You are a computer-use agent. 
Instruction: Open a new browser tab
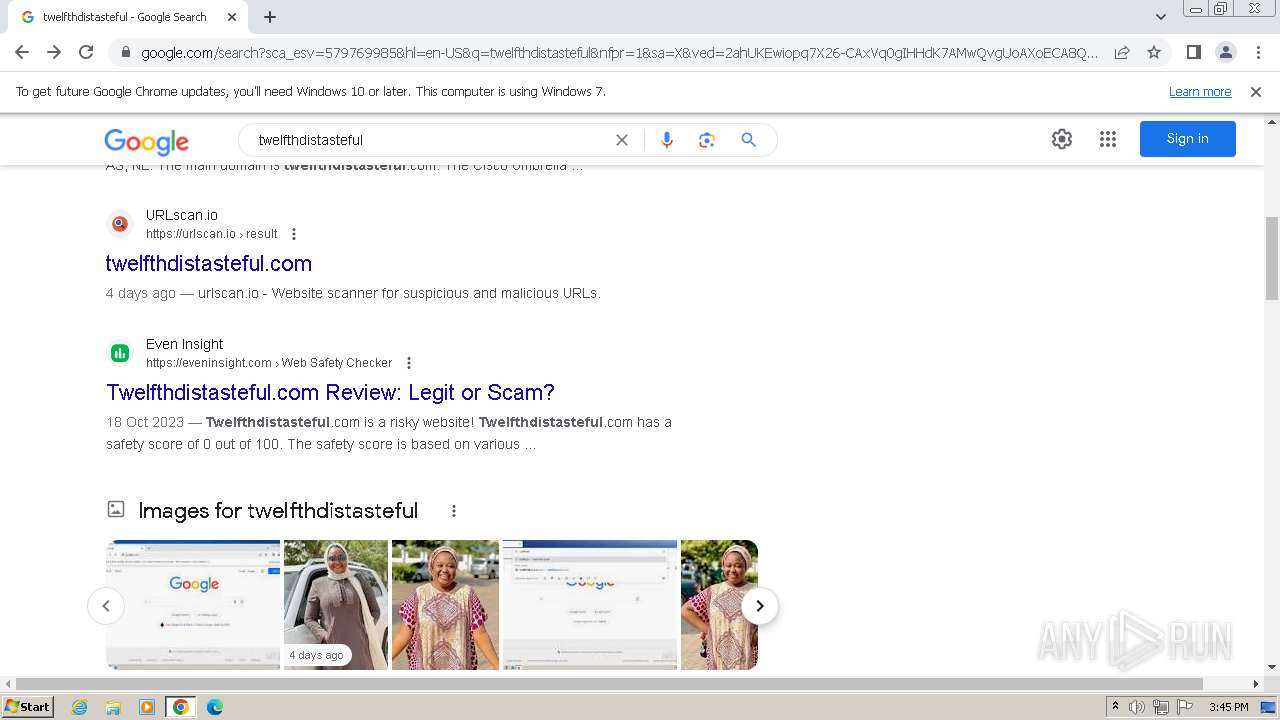(x=270, y=17)
